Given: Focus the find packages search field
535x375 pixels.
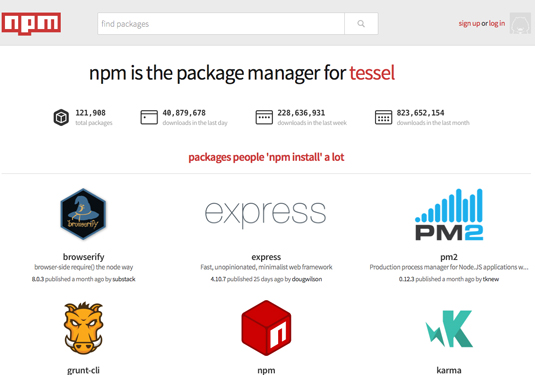Looking at the screenshot, I should 221,24.
